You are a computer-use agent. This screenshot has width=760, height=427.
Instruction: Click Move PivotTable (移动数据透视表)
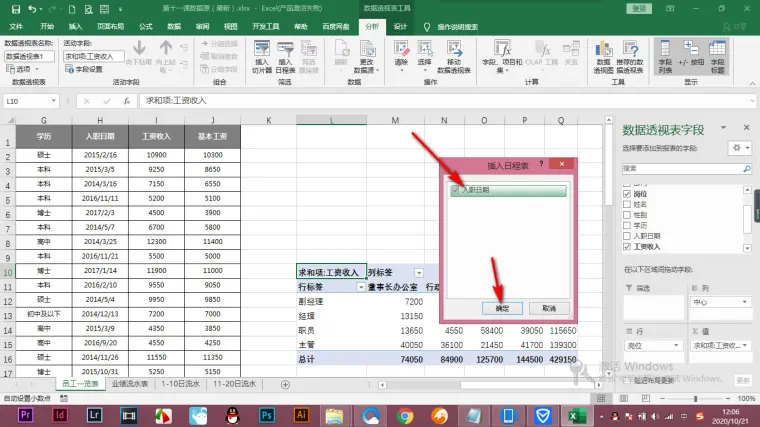tap(454, 57)
